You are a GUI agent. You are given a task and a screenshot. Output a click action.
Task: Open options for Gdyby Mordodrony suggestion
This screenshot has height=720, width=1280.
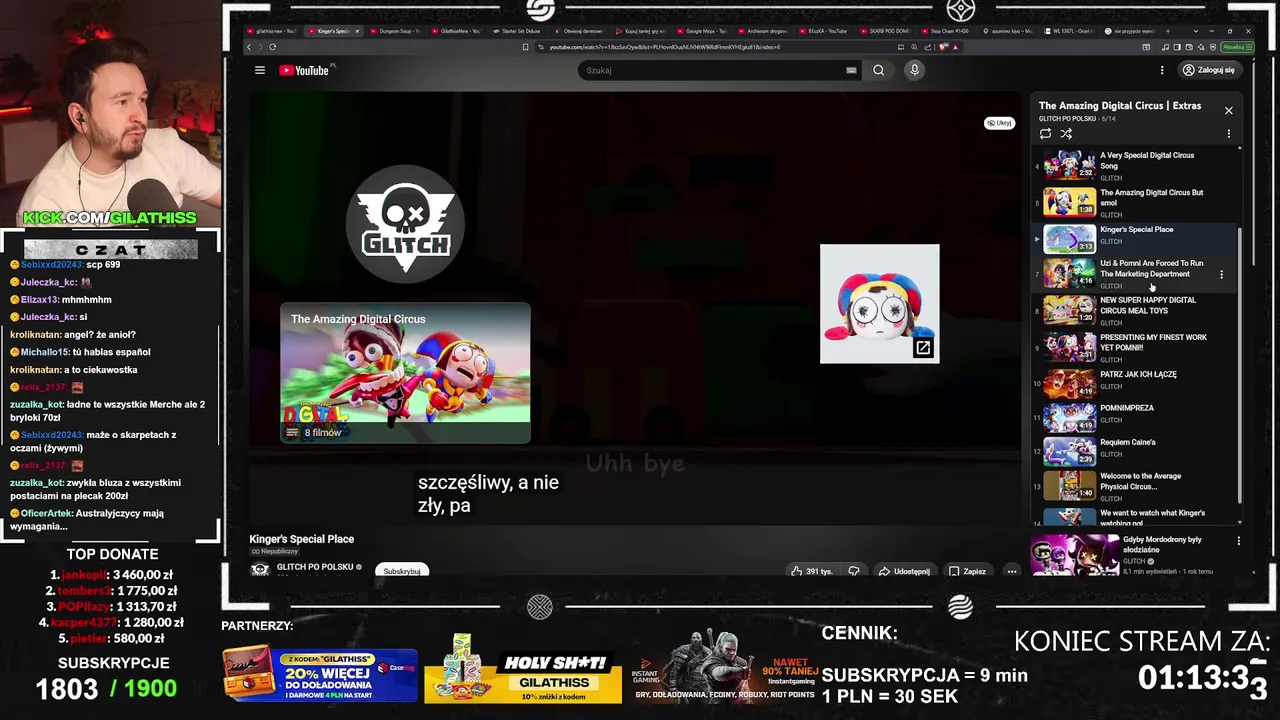pyautogui.click(x=1238, y=541)
